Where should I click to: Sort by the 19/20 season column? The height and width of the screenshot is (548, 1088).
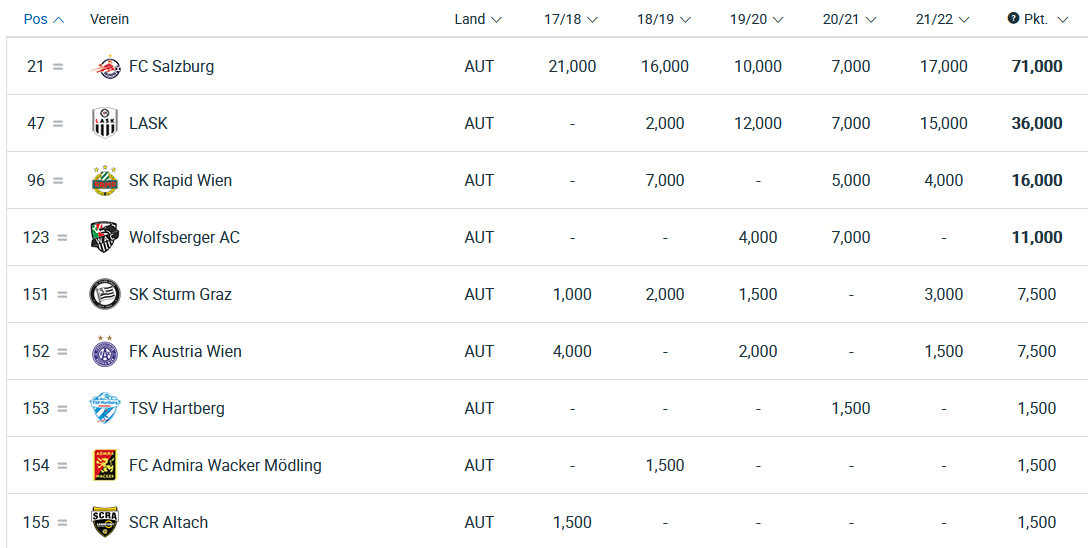pos(756,19)
